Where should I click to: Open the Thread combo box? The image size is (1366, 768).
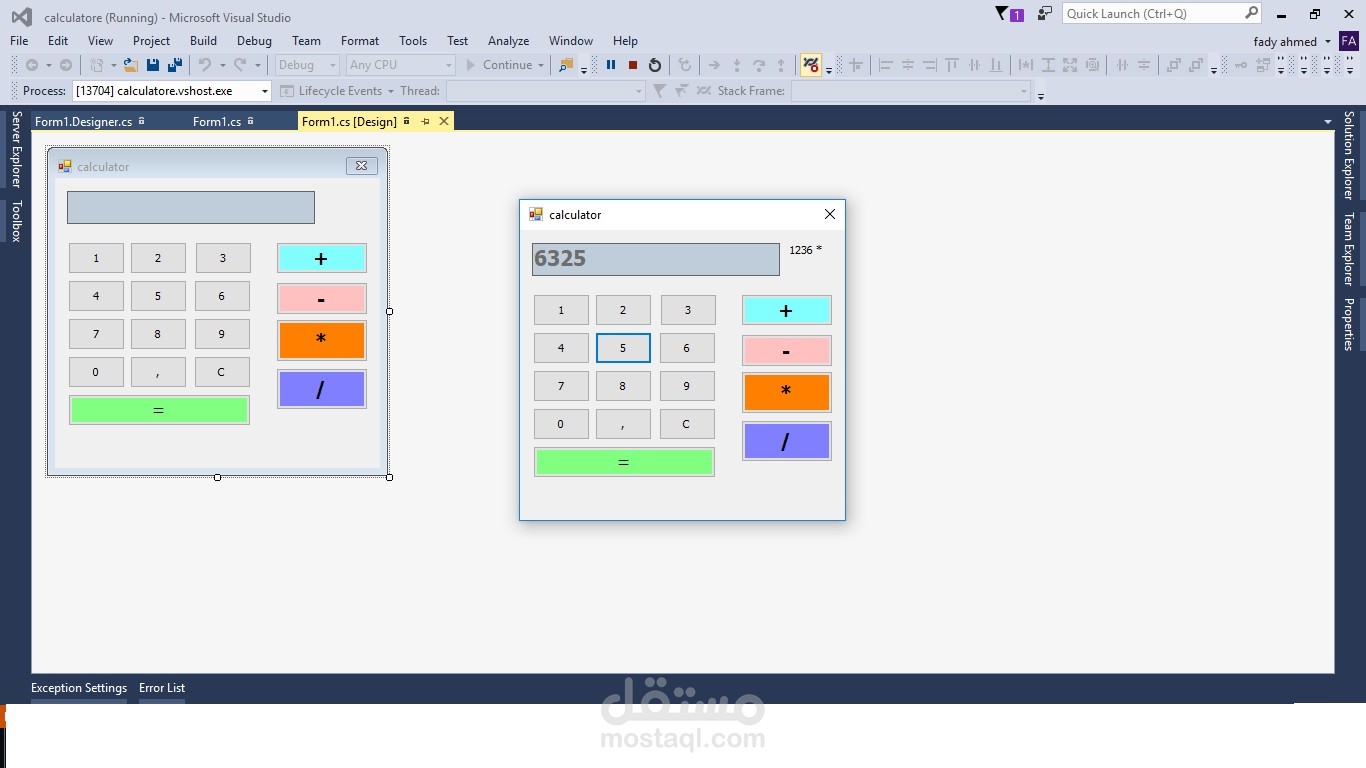point(546,91)
